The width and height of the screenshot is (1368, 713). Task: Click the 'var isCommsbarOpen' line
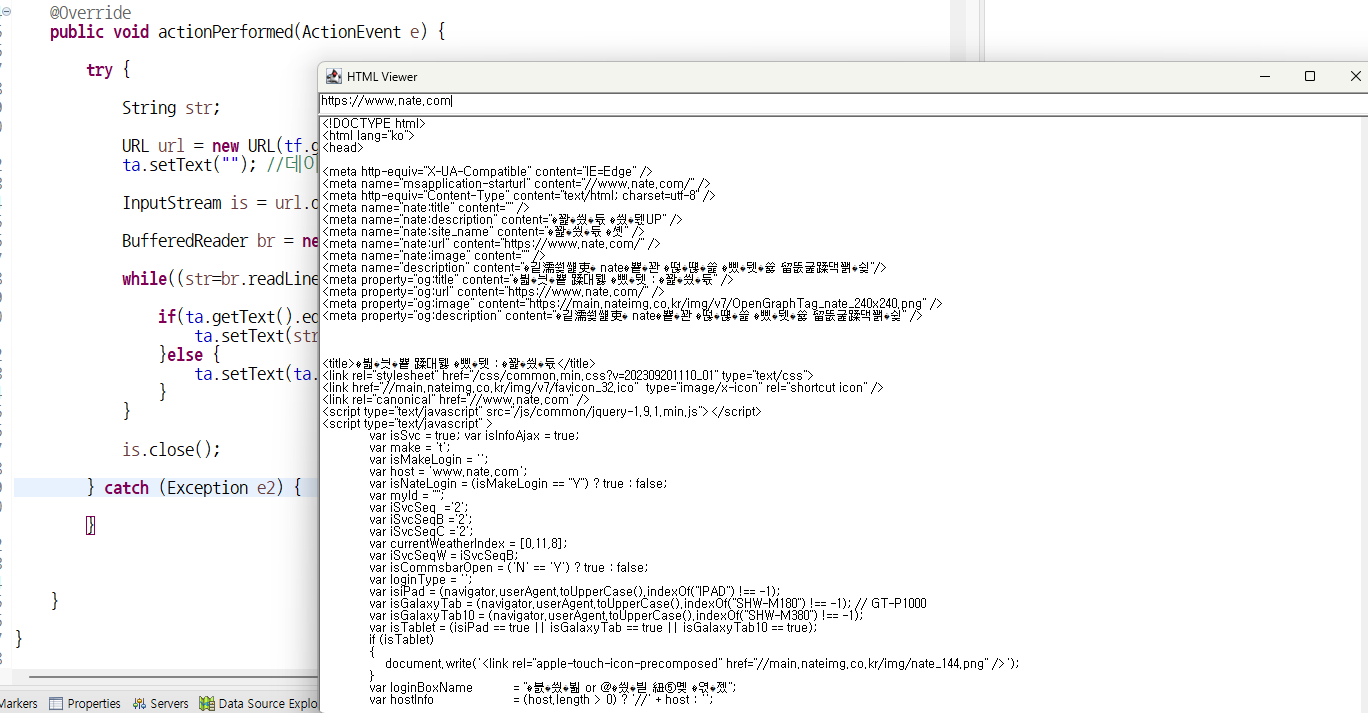coord(509,567)
